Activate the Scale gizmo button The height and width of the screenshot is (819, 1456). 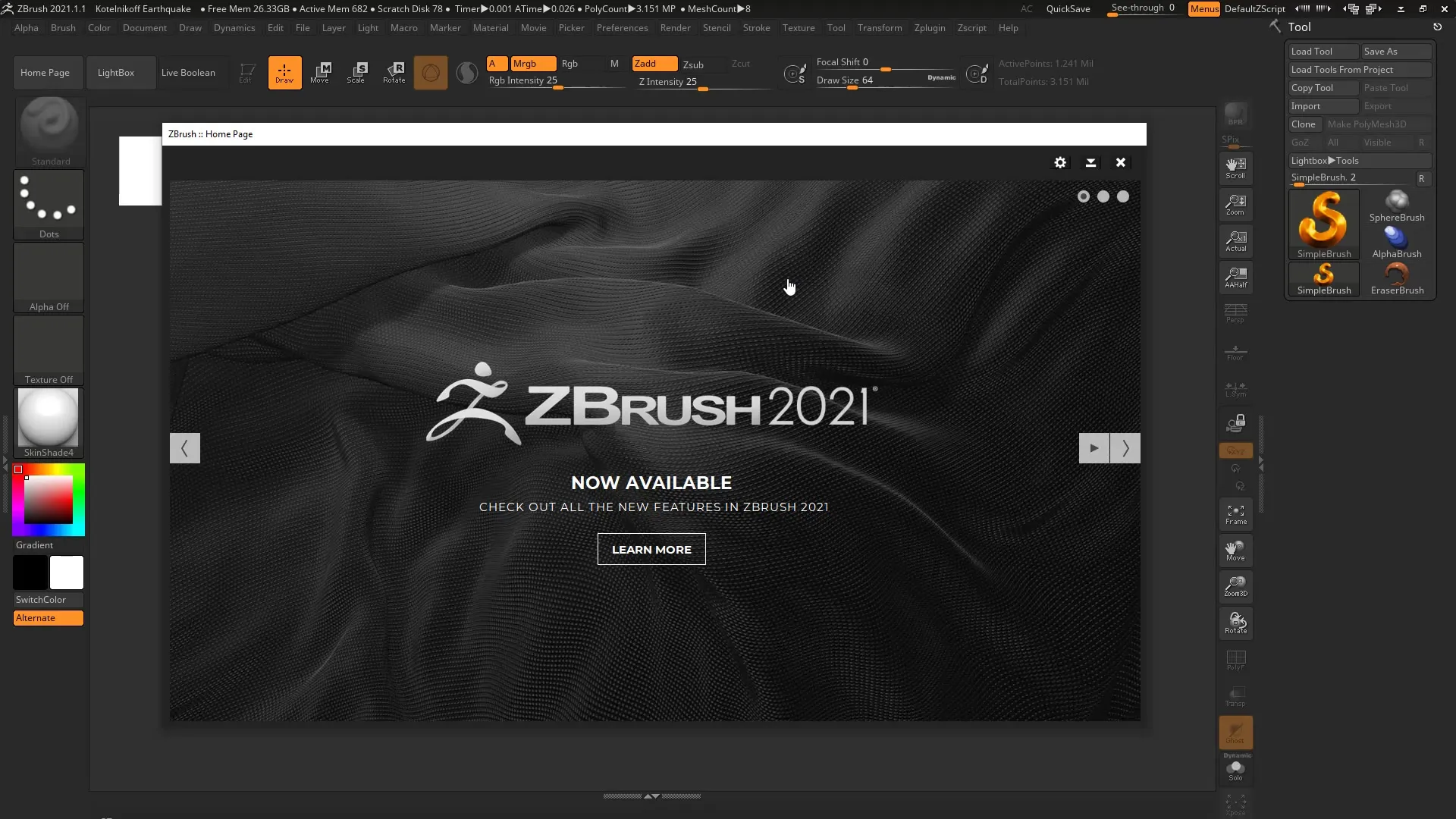[x=356, y=73]
